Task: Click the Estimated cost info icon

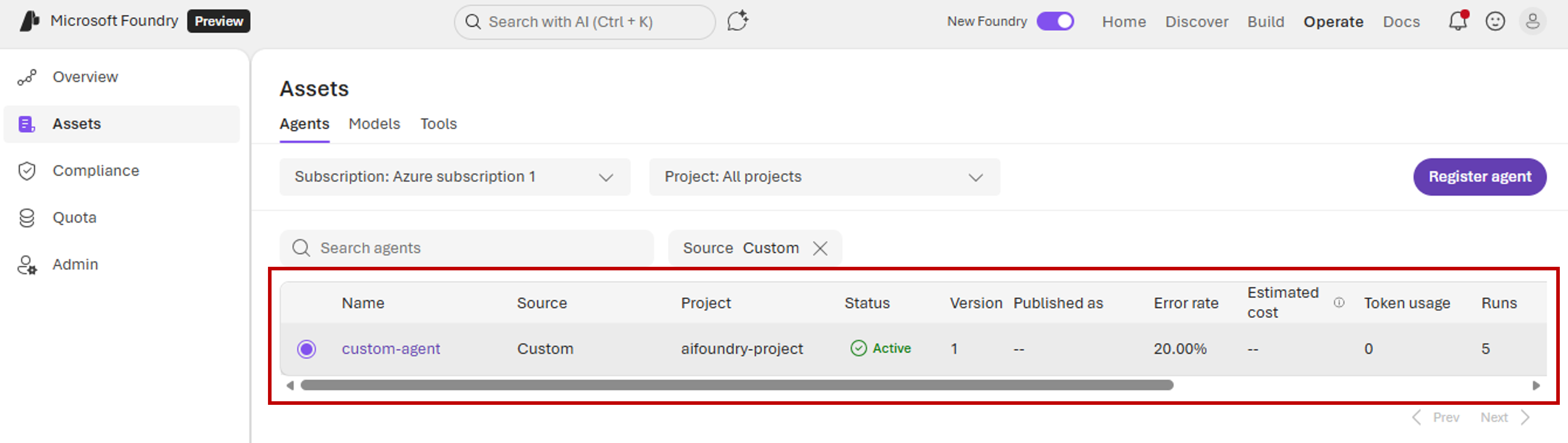Action: pyautogui.click(x=1339, y=302)
